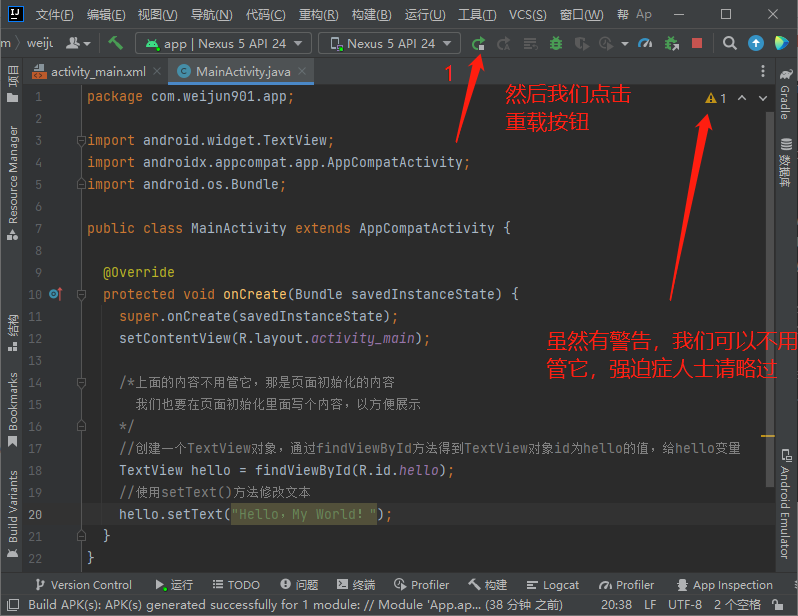Image resolution: width=798 pixels, height=616 pixels.
Task: Open Bookmarks side panel
Action: (x=13, y=410)
